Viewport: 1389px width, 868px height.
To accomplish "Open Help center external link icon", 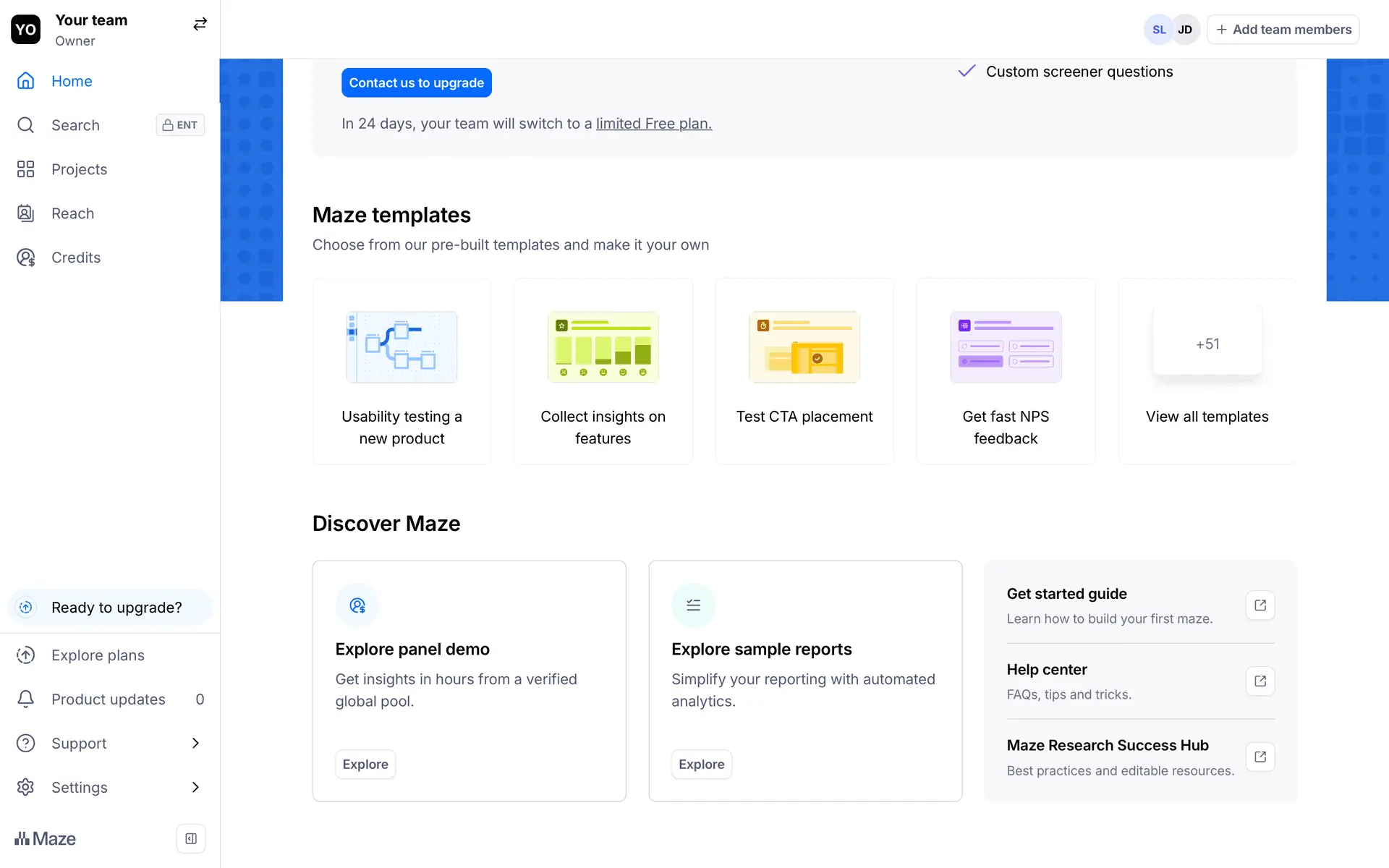I will coord(1260,681).
